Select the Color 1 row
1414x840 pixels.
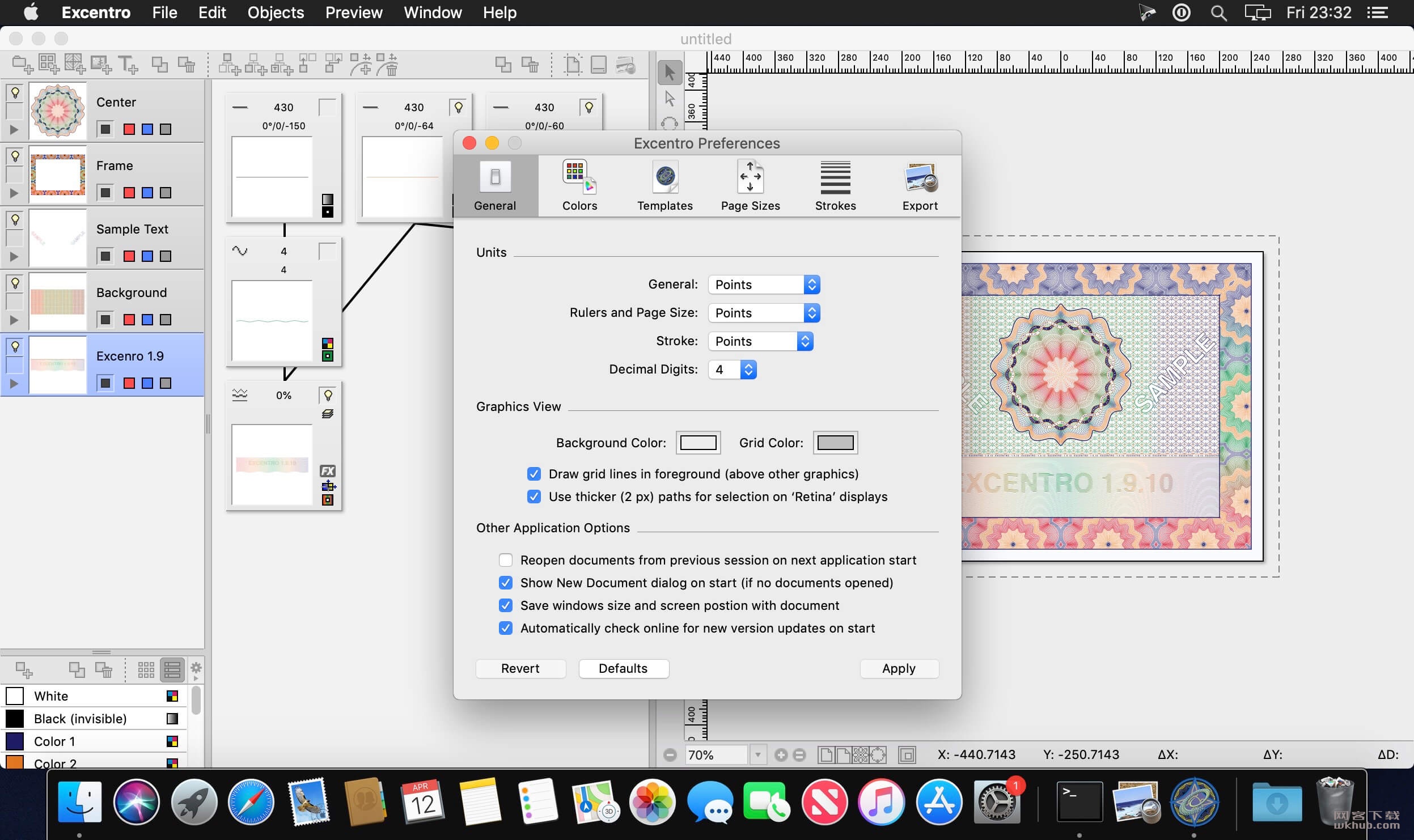tap(94, 741)
